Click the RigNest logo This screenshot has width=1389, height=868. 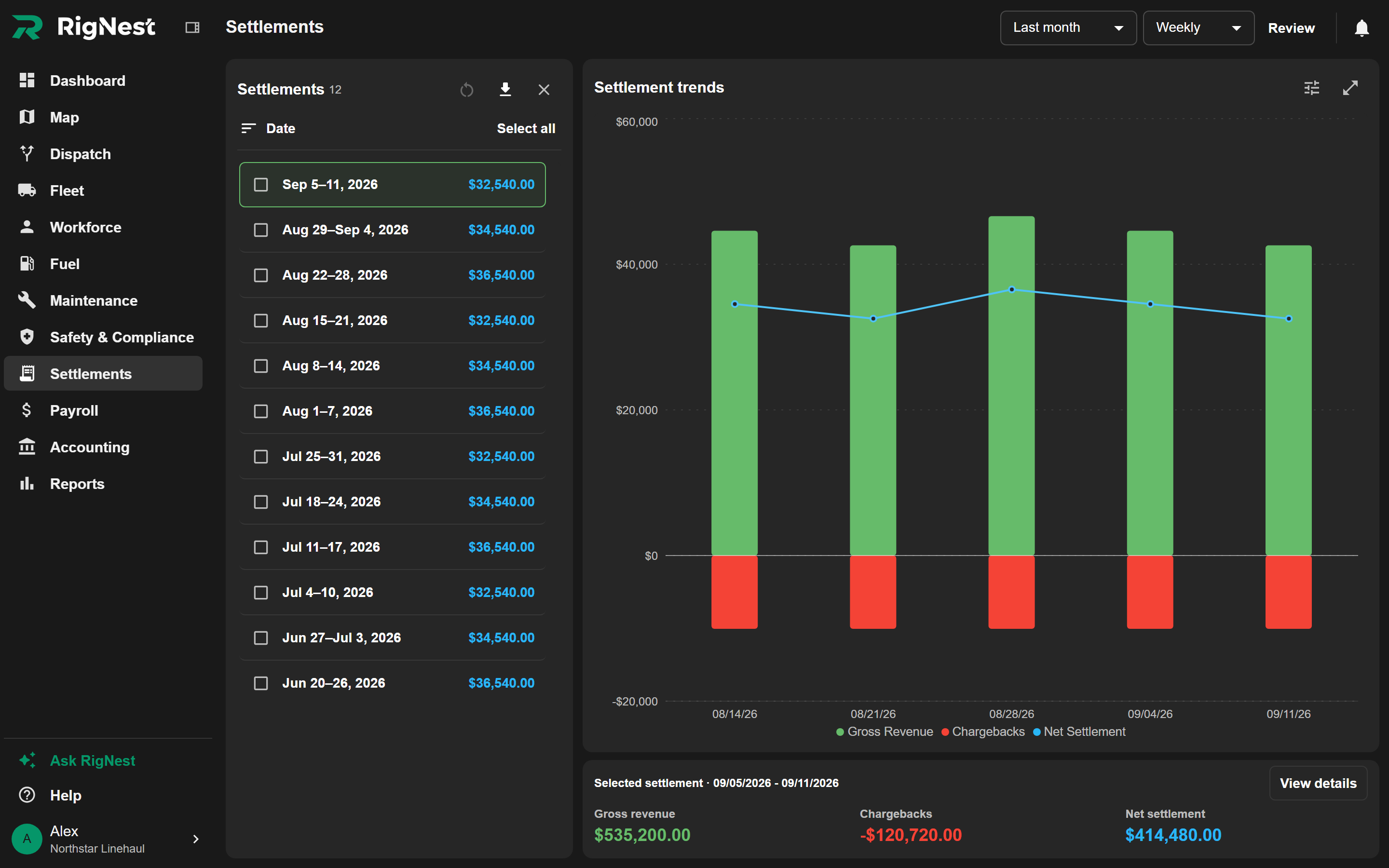(x=84, y=27)
